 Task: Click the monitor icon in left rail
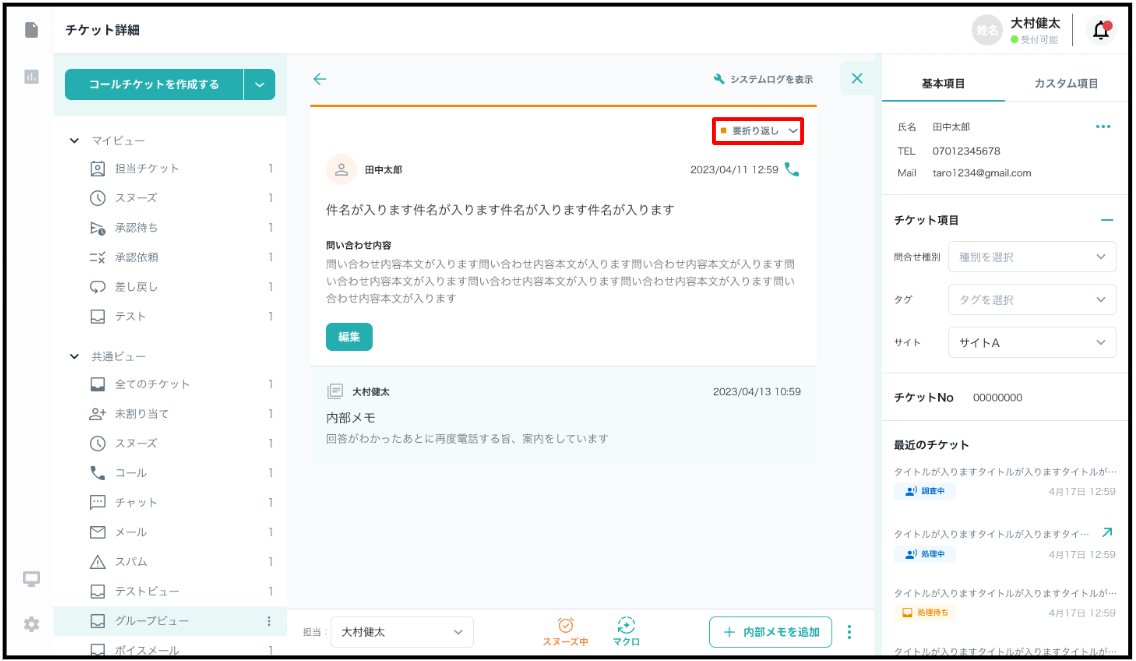coord(31,578)
